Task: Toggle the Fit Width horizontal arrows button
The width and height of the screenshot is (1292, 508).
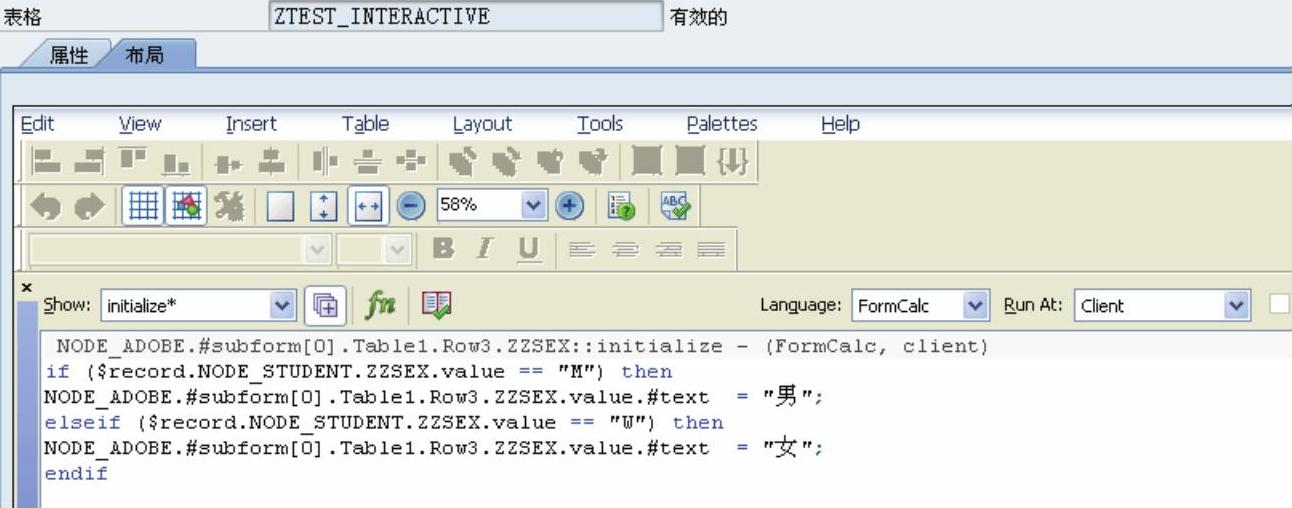Action: (366, 206)
